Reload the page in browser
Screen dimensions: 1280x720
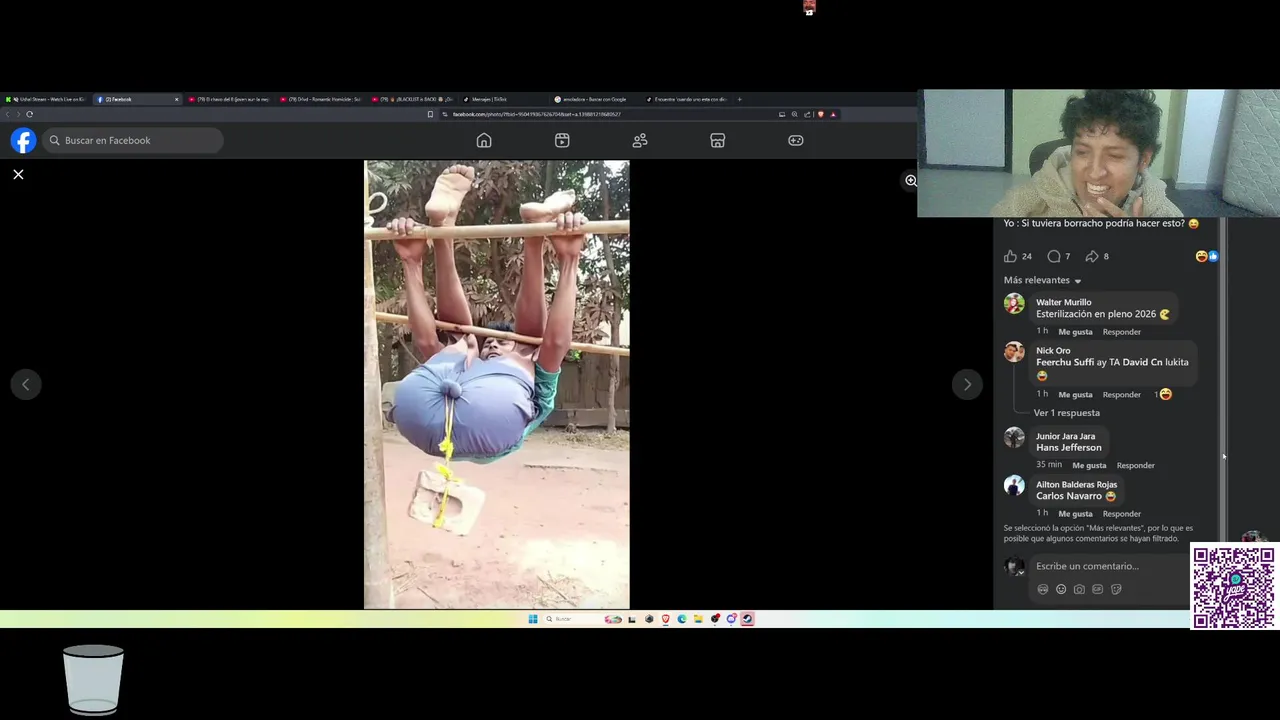[x=29, y=114]
